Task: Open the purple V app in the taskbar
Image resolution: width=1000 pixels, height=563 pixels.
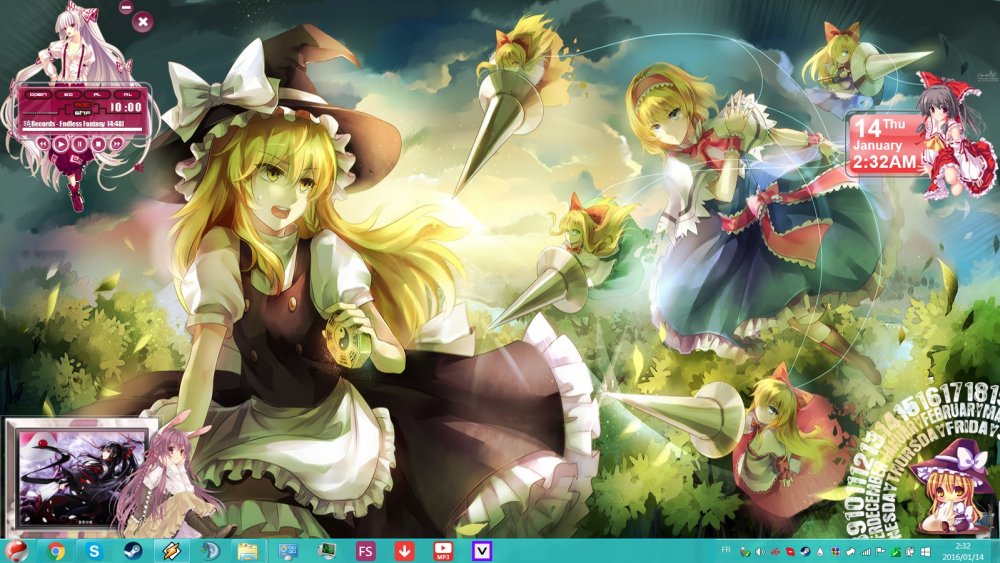Action: coord(482,551)
